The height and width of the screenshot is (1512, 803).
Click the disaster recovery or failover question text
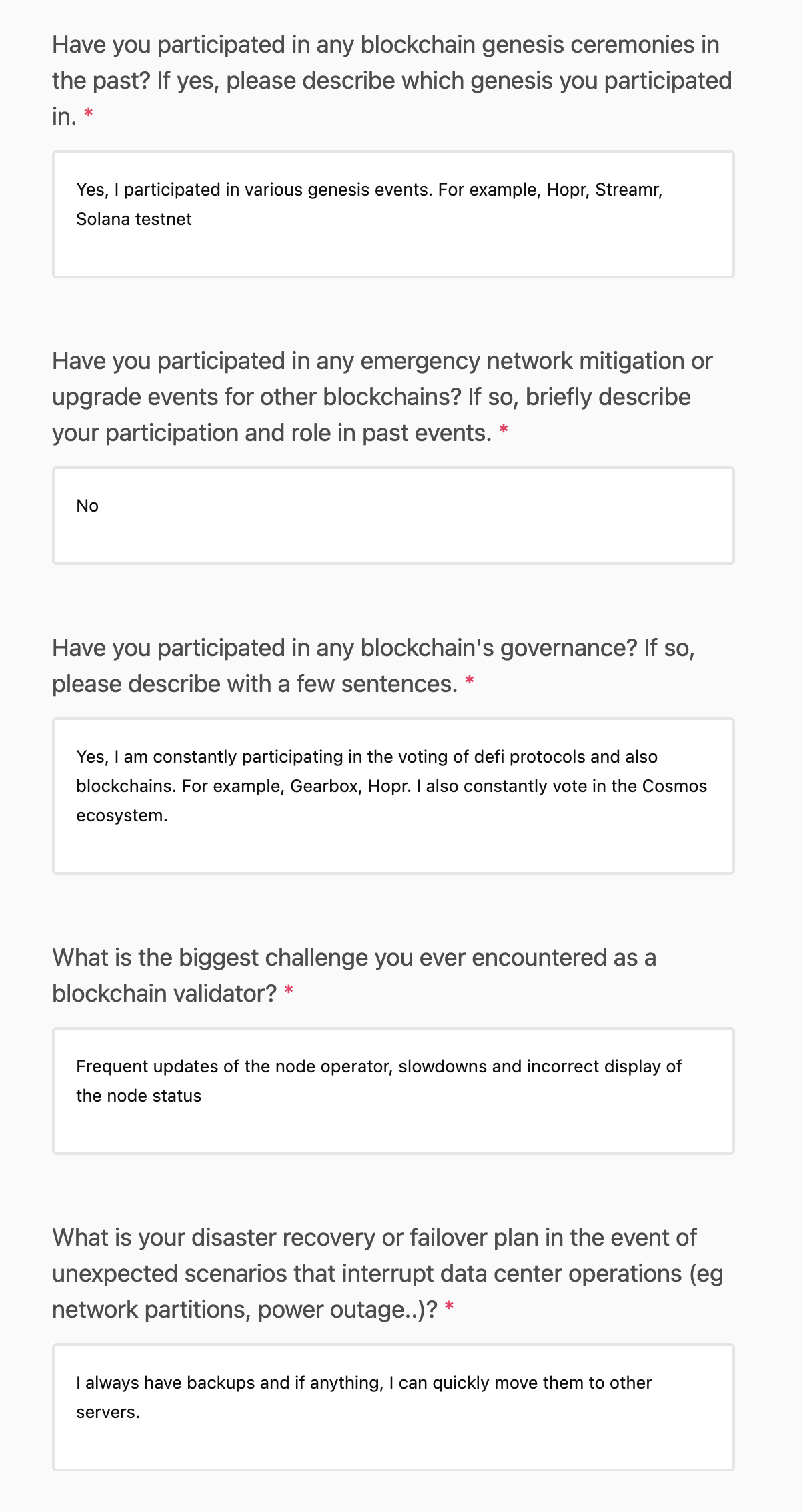(387, 1273)
